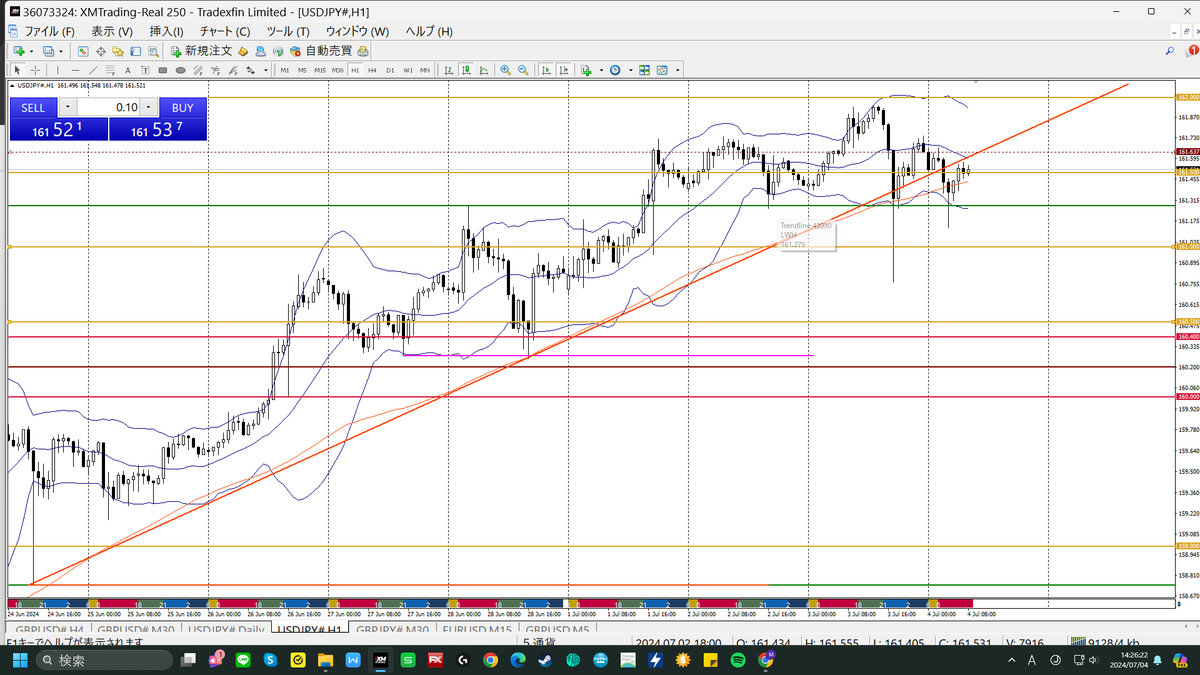Toggle the Market Watch window icon

pyautogui.click(x=83, y=51)
